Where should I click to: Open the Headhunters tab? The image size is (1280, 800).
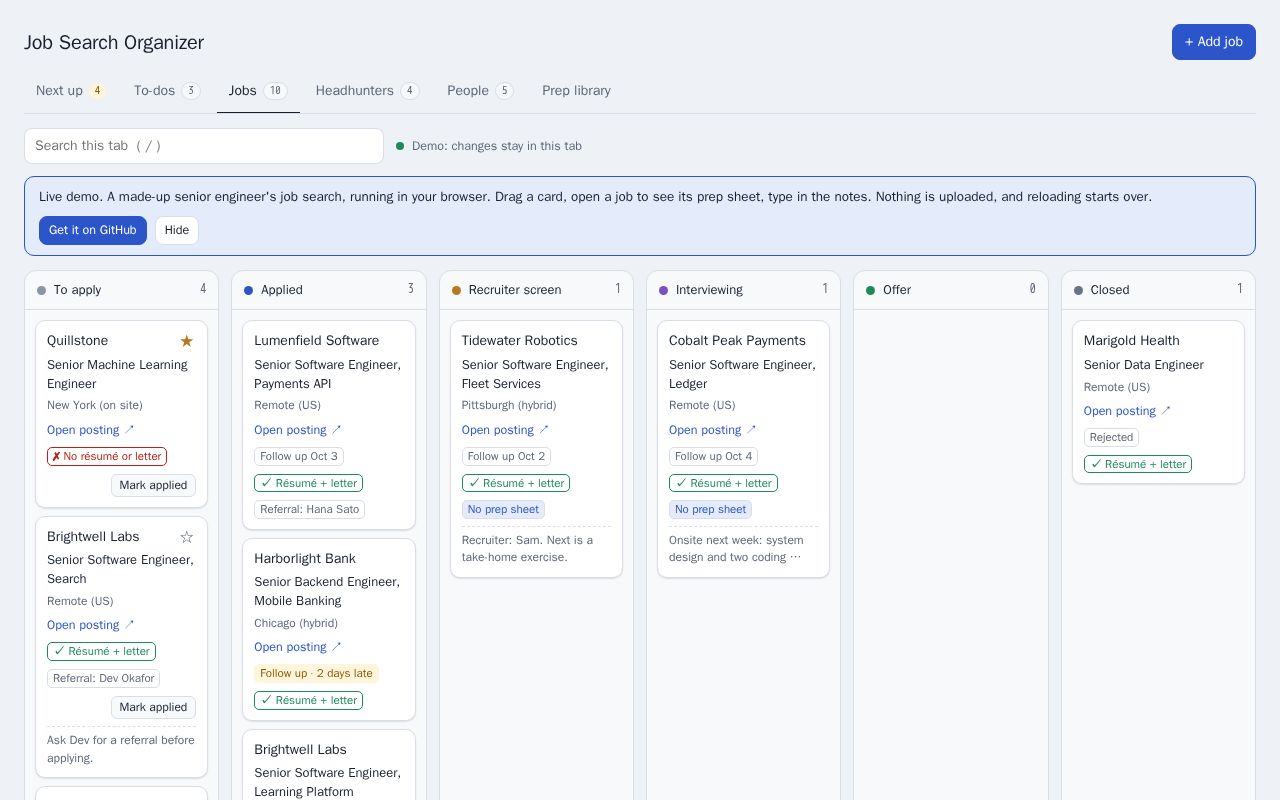[x=367, y=91]
